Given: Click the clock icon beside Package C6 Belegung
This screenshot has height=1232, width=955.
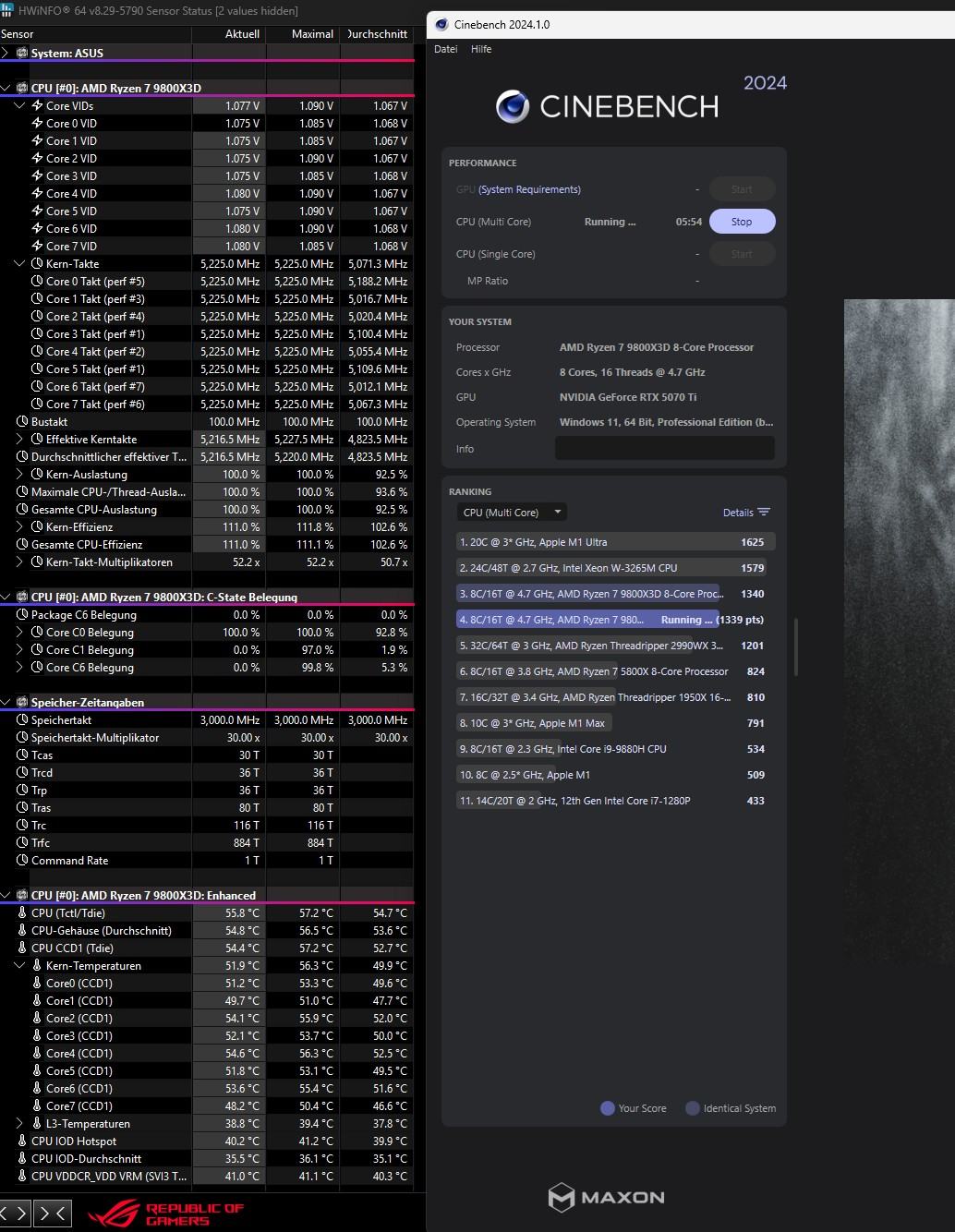Looking at the screenshot, I should (x=23, y=615).
